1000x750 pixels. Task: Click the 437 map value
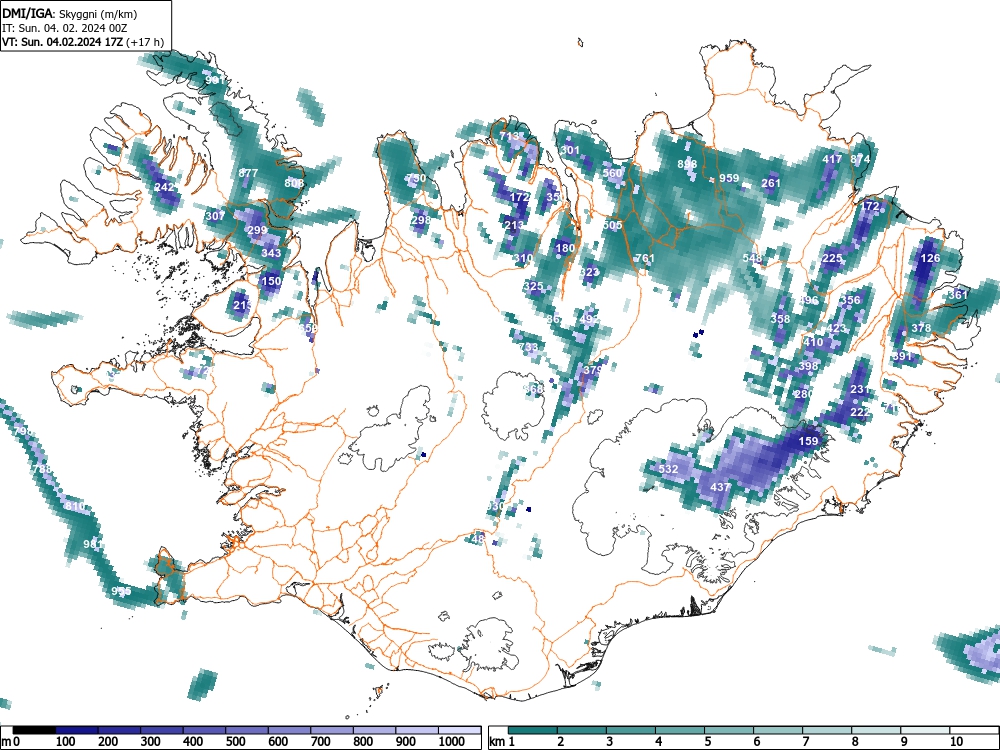coord(720,487)
